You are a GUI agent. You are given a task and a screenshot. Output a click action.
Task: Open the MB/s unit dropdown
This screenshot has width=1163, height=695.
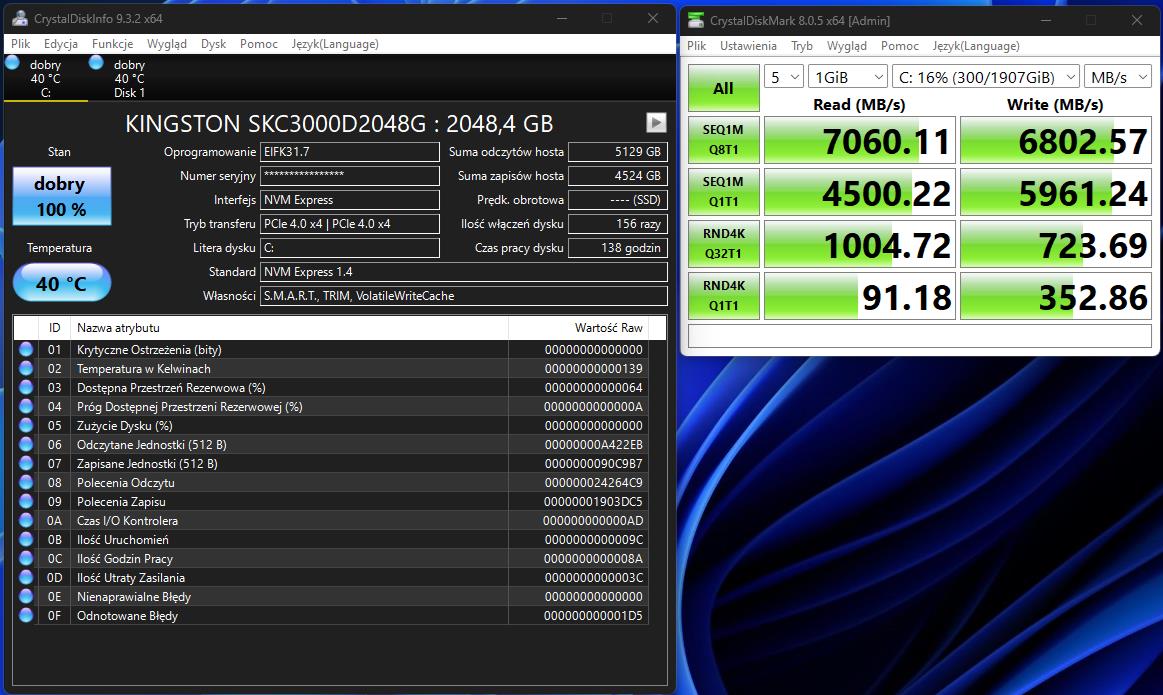click(1120, 77)
